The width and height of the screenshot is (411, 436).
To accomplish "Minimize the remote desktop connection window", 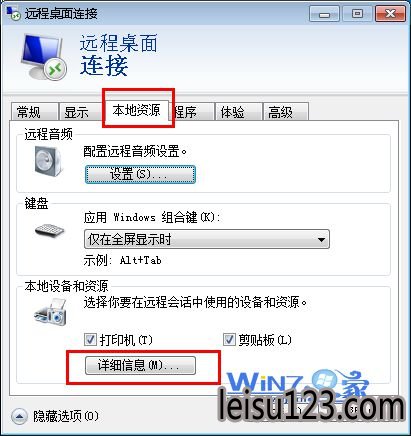I will pos(324,14).
